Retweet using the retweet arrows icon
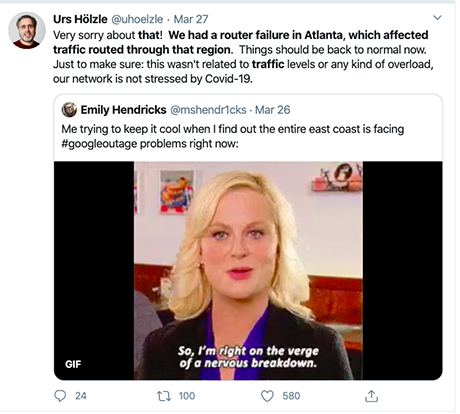Image resolution: width=460 pixels, height=414 pixels. (x=164, y=396)
